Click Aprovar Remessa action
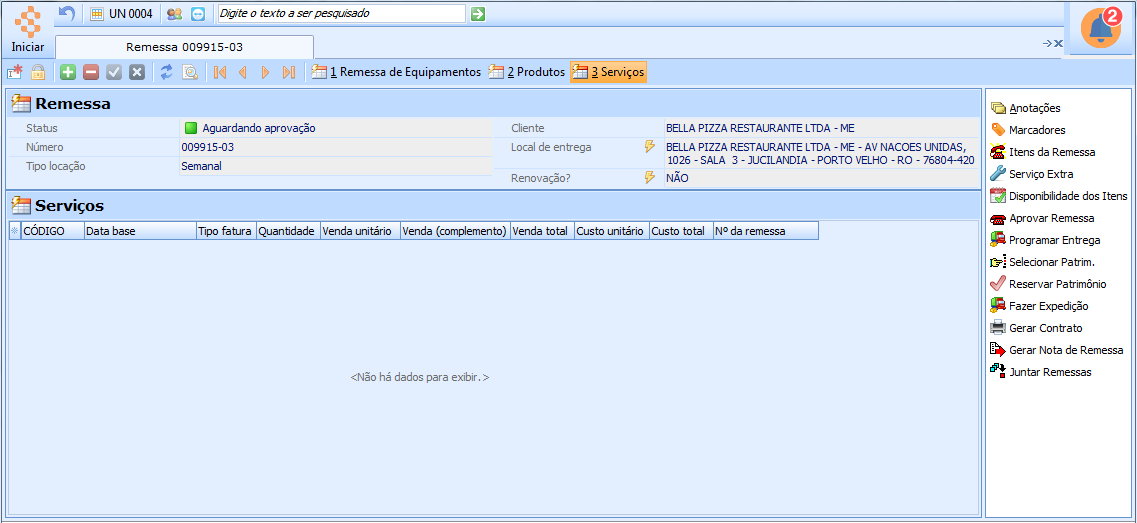This screenshot has height=523, width=1137. [1042, 218]
